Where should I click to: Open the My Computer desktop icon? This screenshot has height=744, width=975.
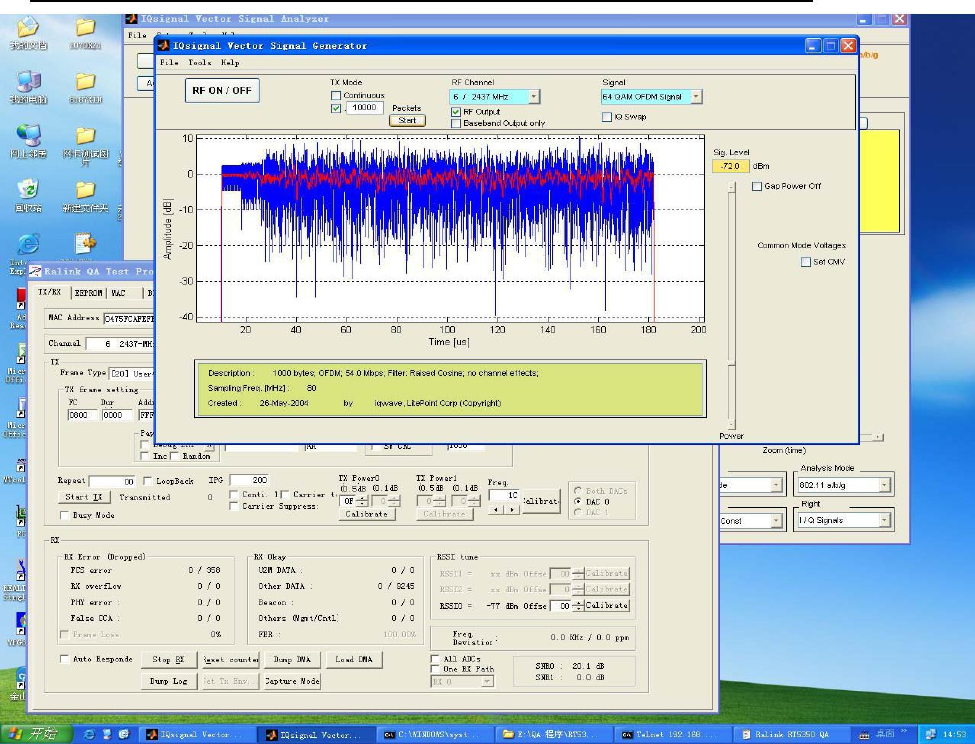tap(28, 82)
